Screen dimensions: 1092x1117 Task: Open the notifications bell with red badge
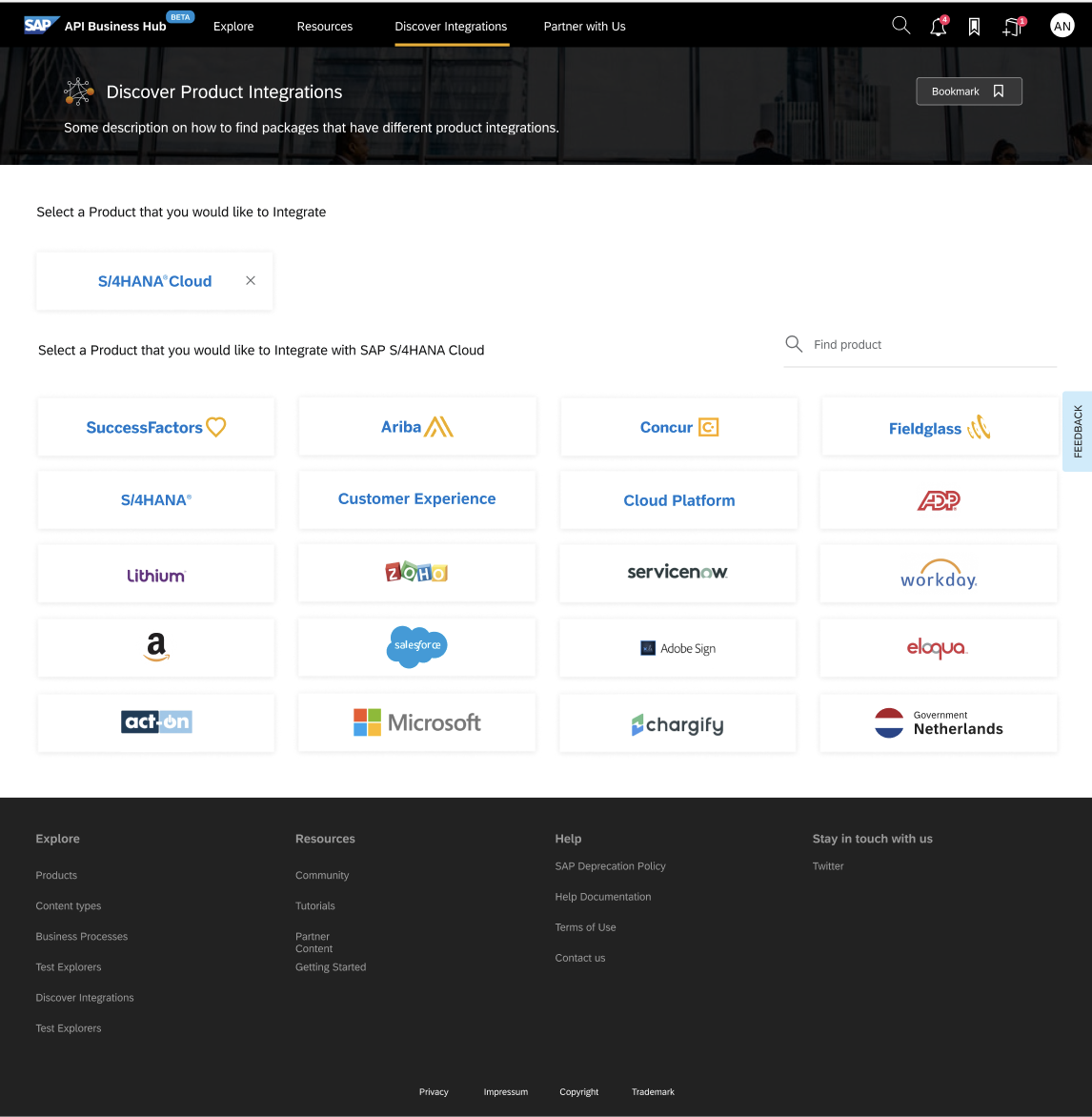pyautogui.click(x=938, y=27)
